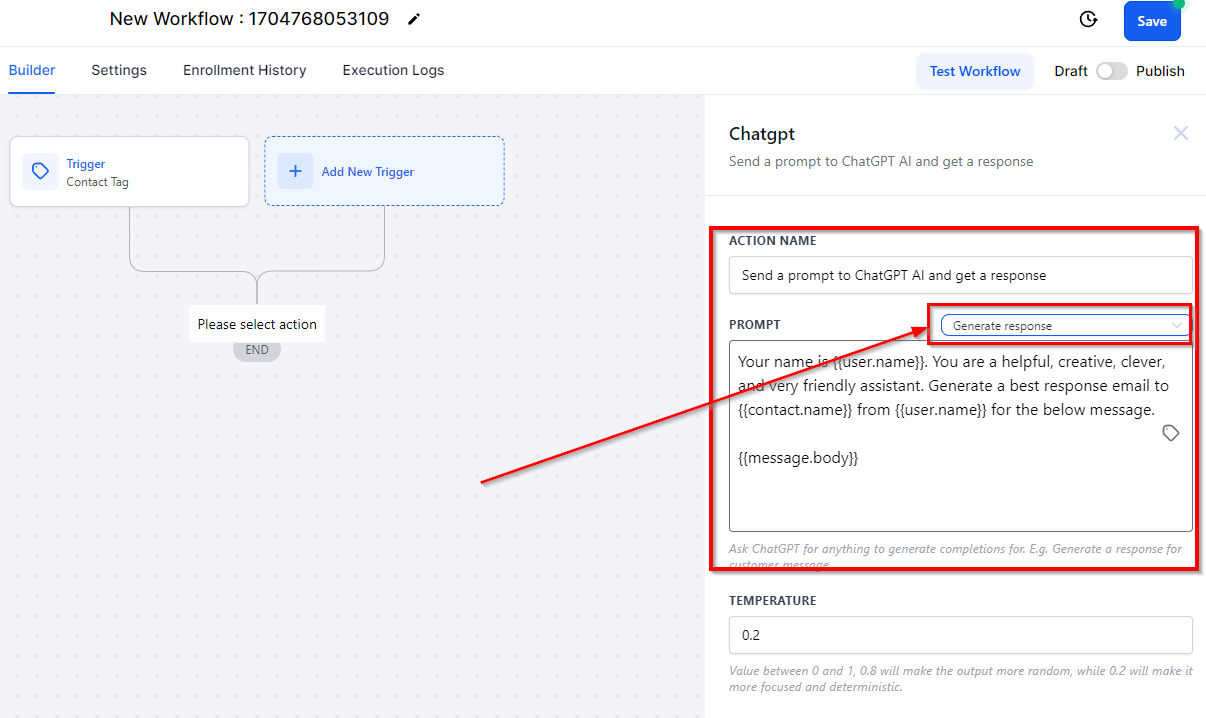Open the Enrollment History tab
The width and height of the screenshot is (1206, 718).
click(x=245, y=70)
